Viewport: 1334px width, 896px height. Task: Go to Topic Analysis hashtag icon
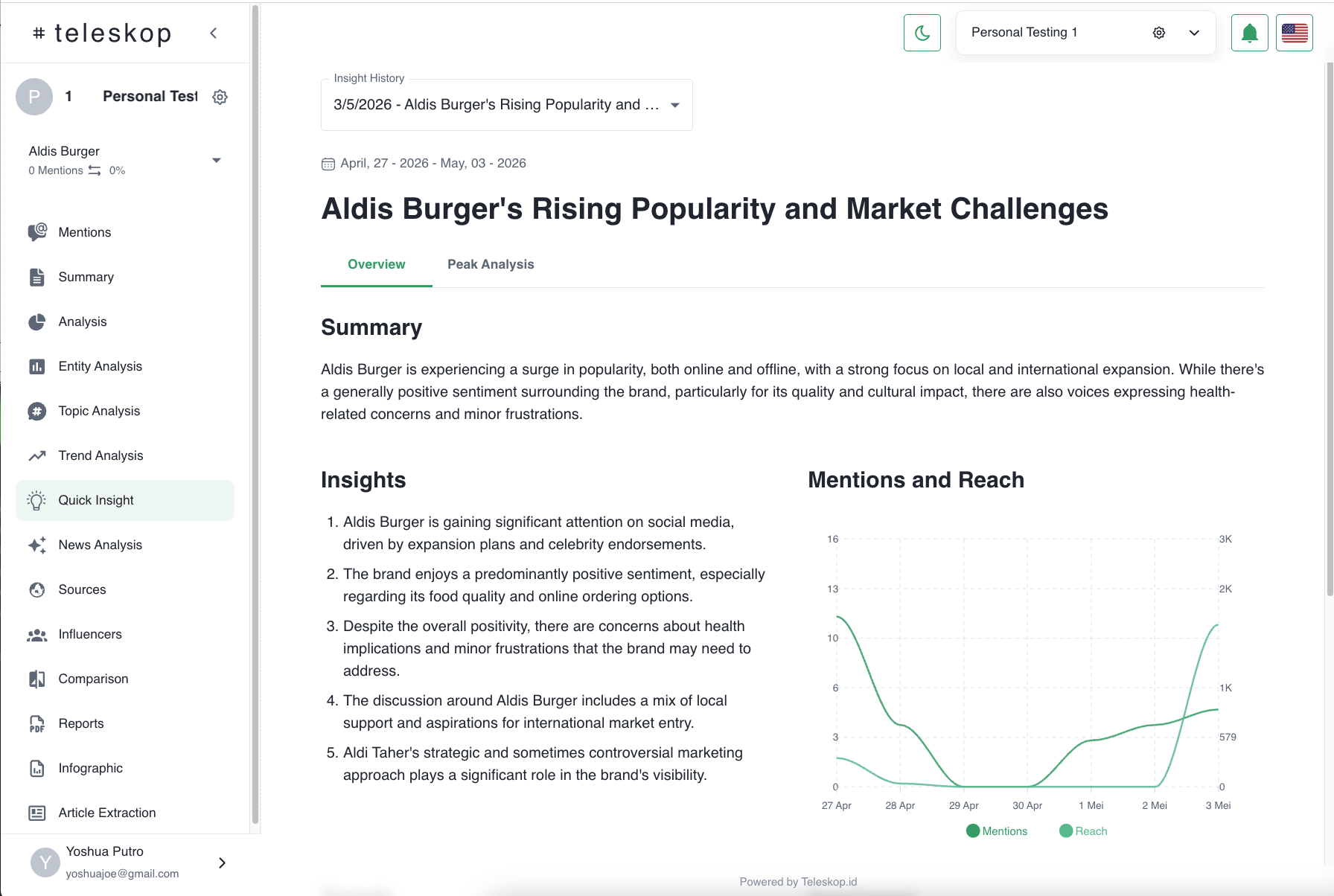(36, 411)
